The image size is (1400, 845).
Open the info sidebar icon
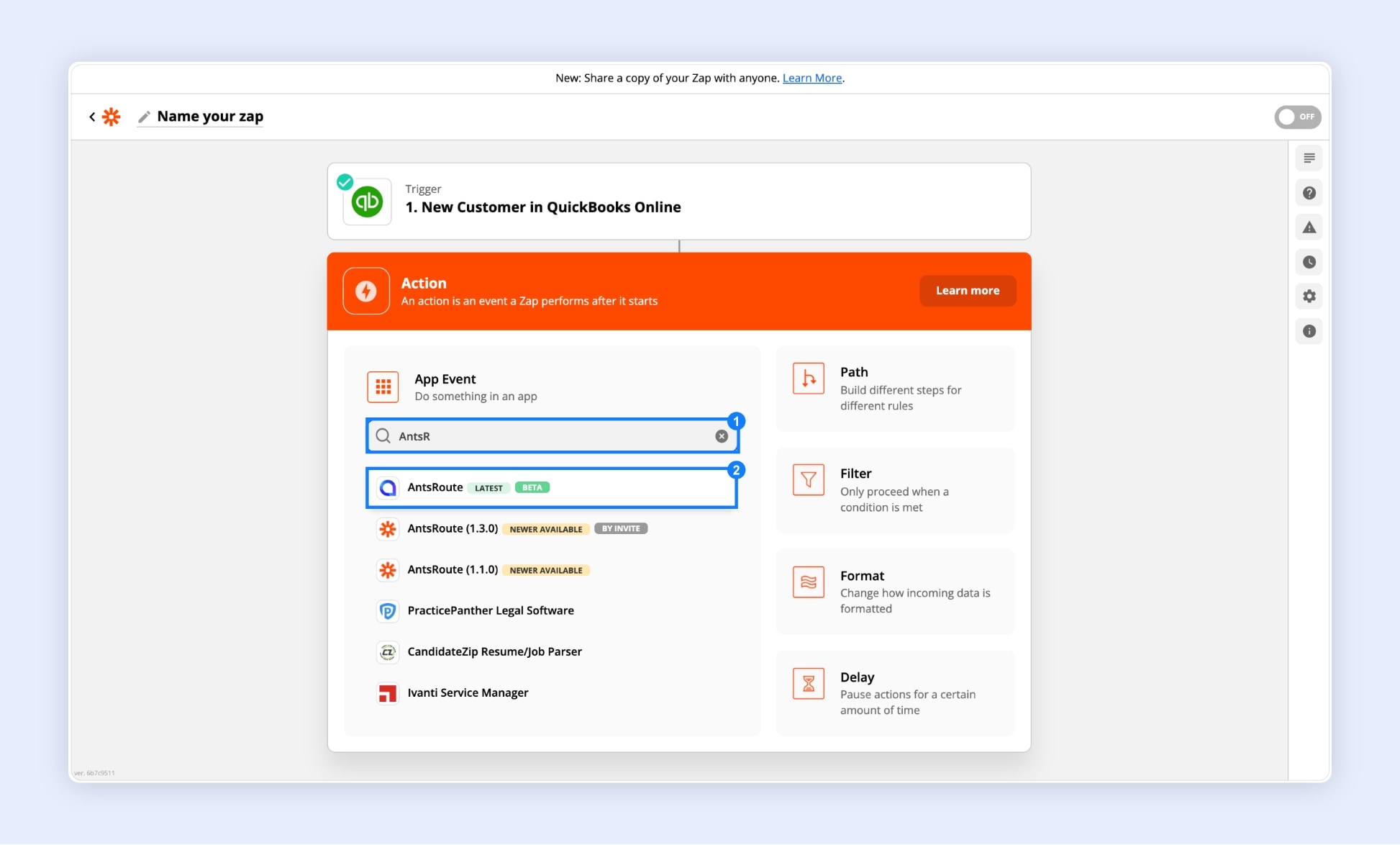1309,331
